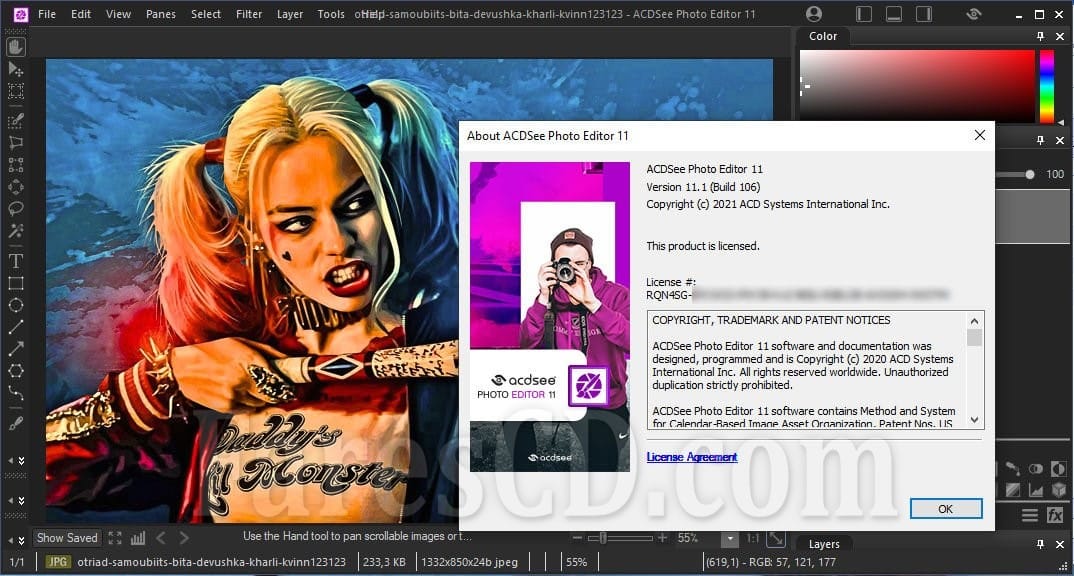
Task: Open the Layer menu
Action: (290, 14)
